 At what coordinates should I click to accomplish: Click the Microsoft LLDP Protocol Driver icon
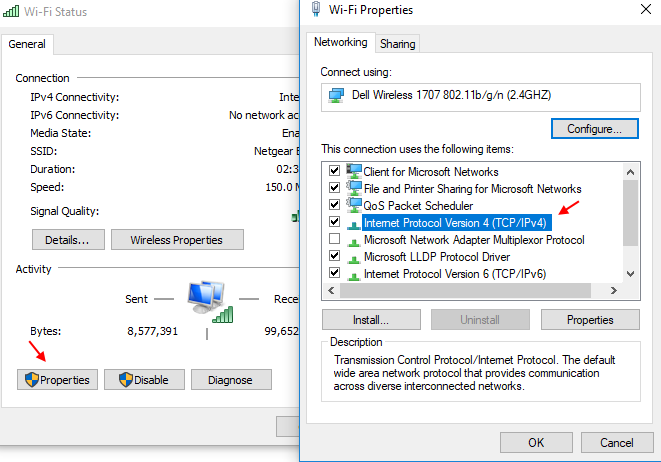(x=353, y=256)
